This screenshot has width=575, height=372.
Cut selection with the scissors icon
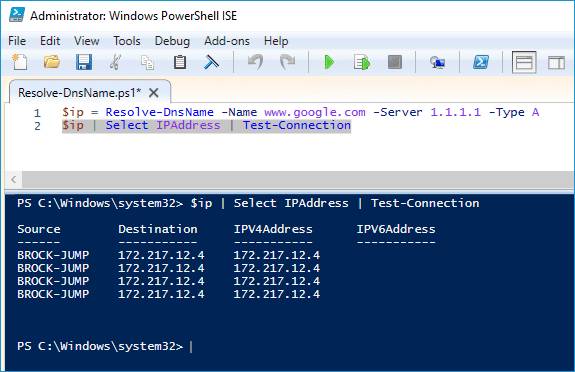point(116,62)
